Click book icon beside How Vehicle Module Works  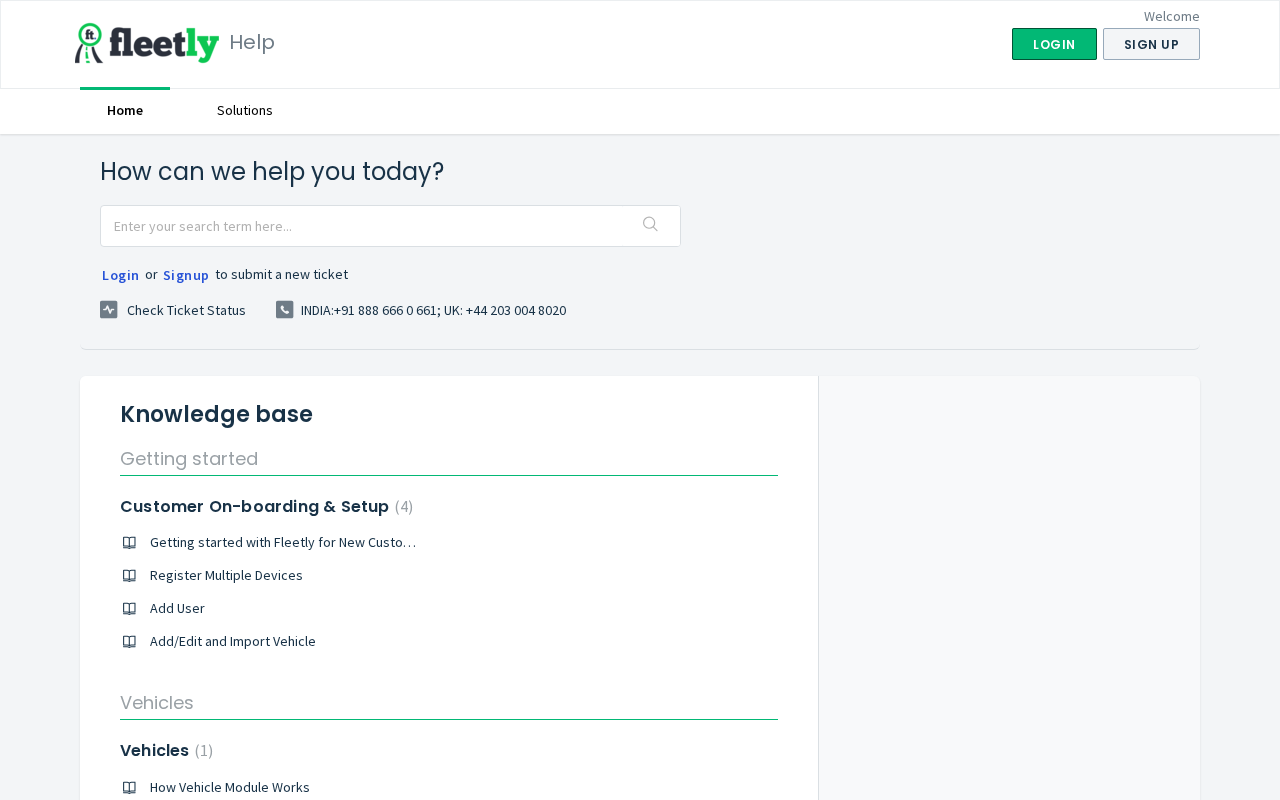point(129,788)
